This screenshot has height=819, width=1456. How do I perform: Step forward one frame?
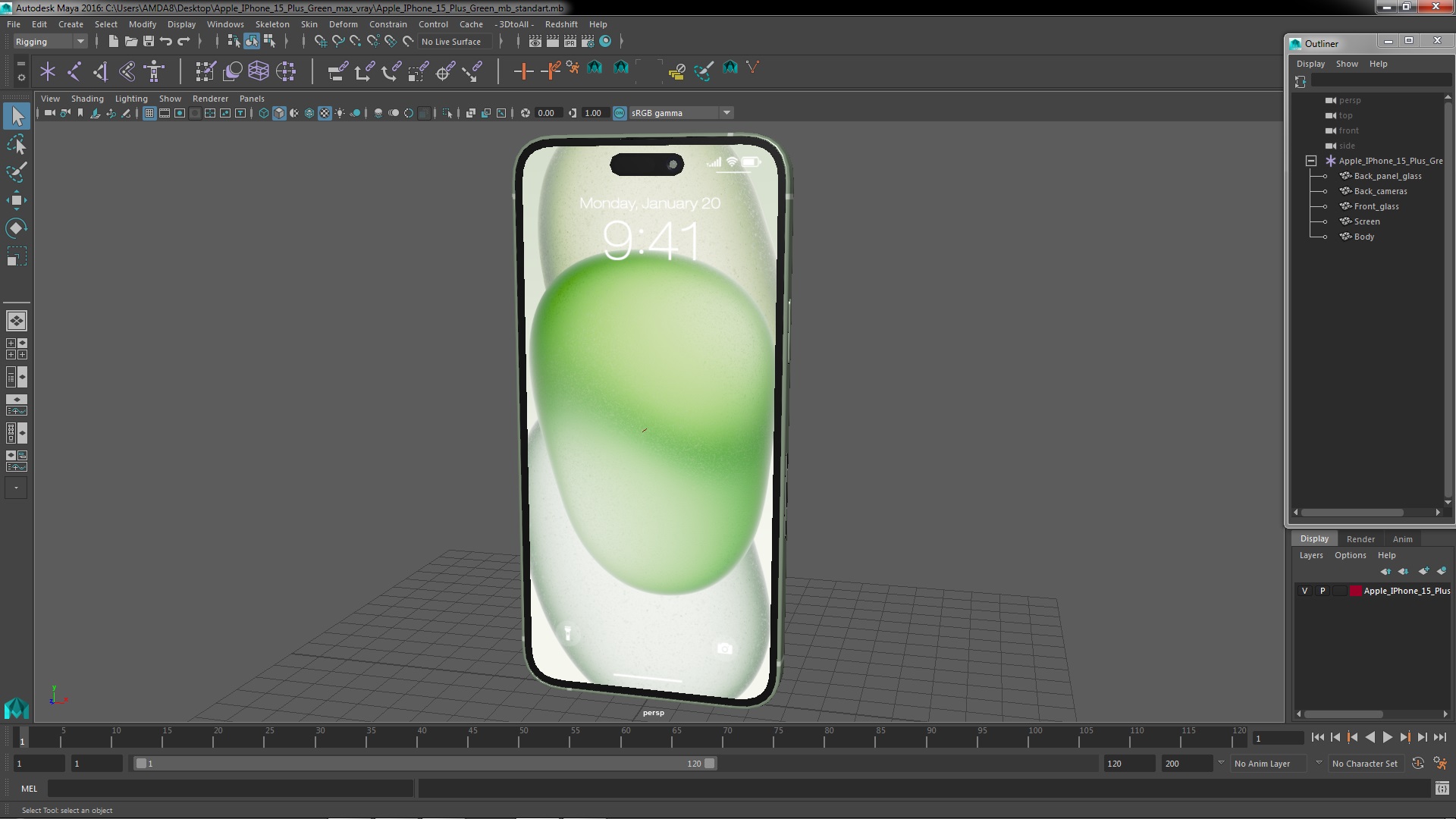[x=1422, y=737]
